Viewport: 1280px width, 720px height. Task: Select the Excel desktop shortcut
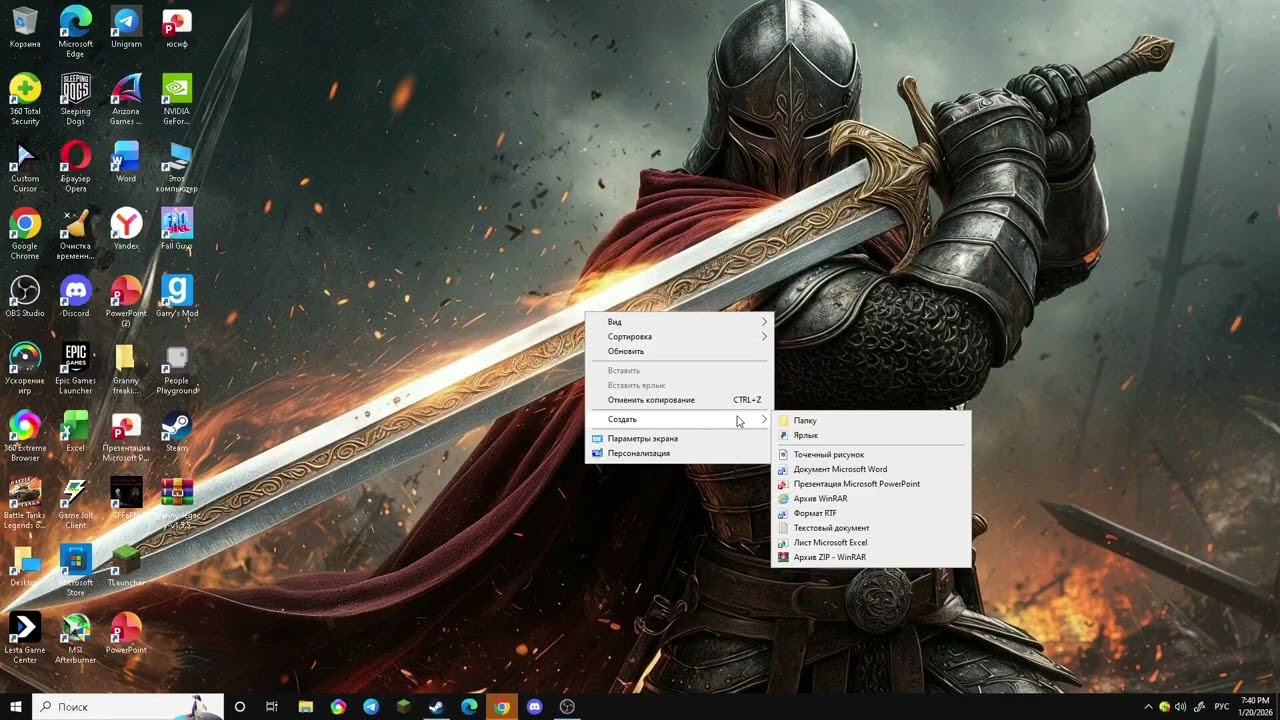click(x=75, y=432)
